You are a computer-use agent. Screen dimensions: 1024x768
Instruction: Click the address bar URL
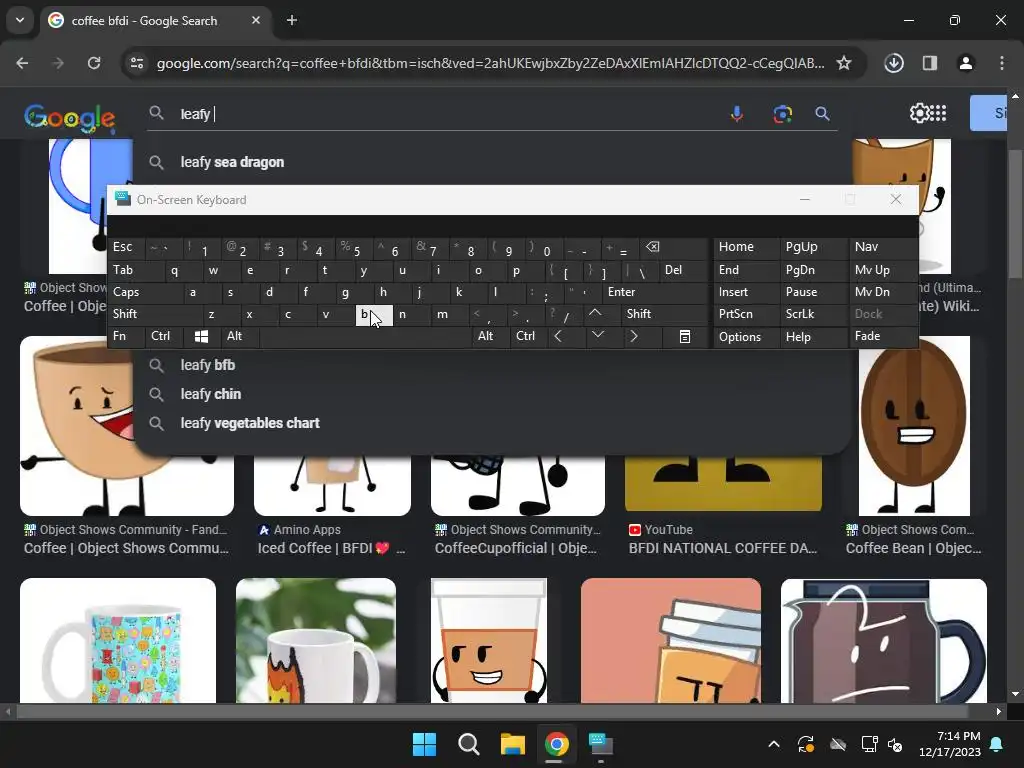[490, 63]
